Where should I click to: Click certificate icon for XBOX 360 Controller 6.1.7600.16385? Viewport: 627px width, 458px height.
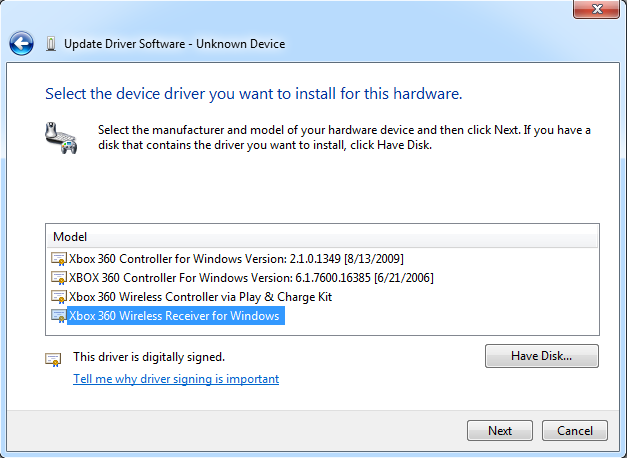[59, 278]
